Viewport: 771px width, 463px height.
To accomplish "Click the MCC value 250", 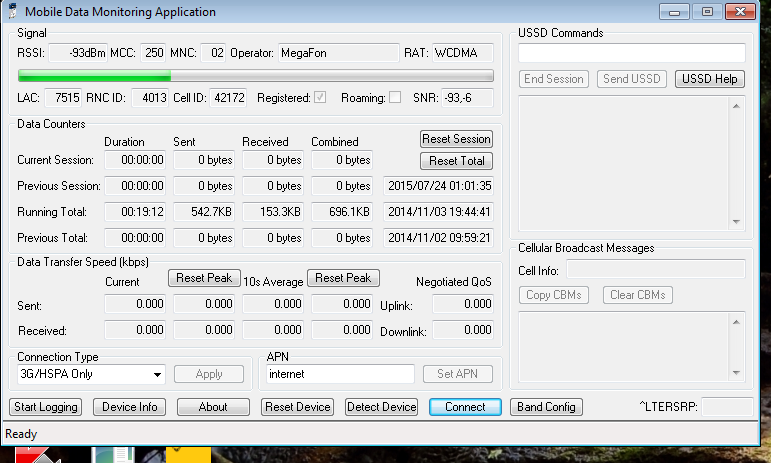I will (153, 53).
